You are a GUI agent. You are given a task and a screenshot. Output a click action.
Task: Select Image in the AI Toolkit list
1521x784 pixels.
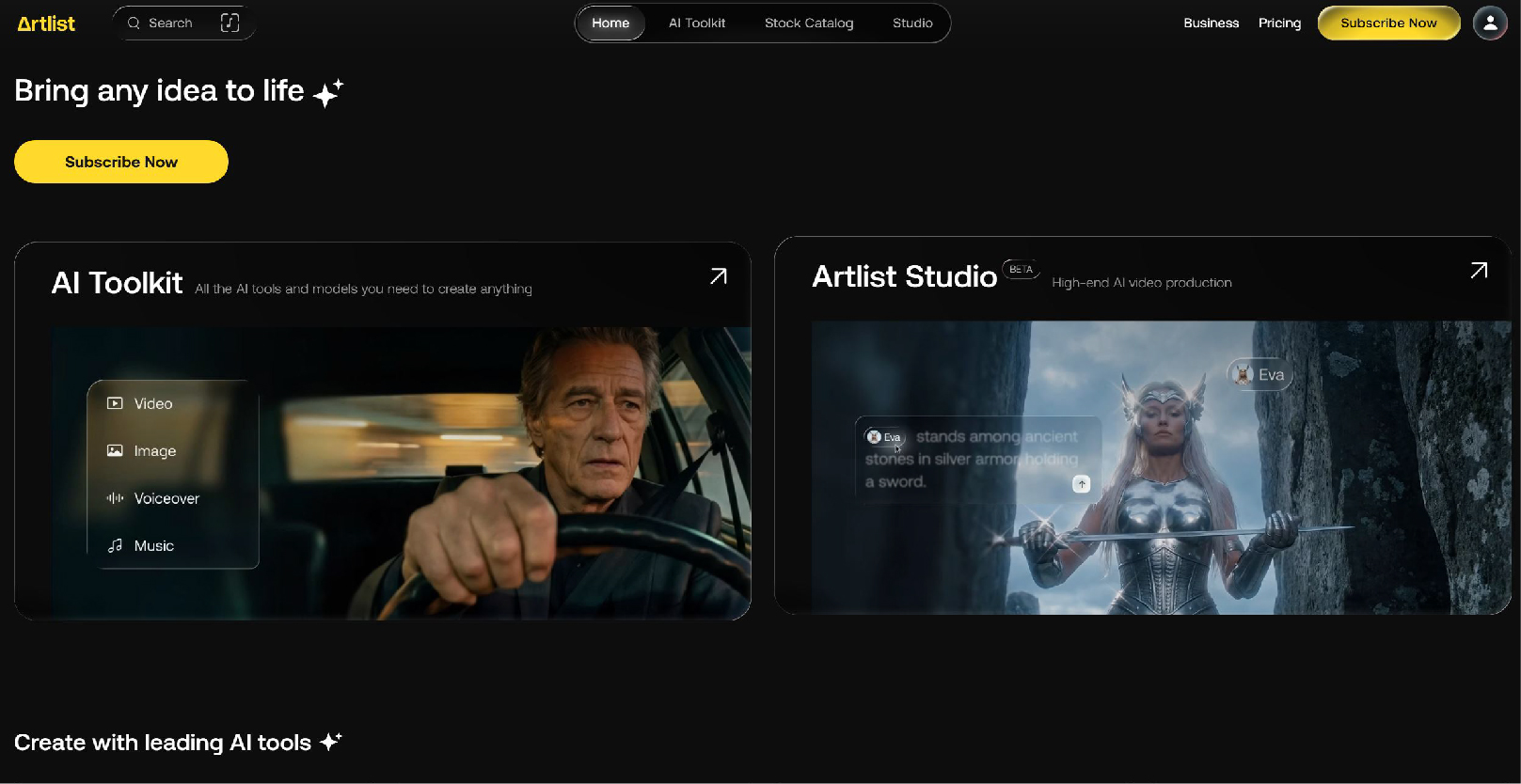(x=155, y=451)
